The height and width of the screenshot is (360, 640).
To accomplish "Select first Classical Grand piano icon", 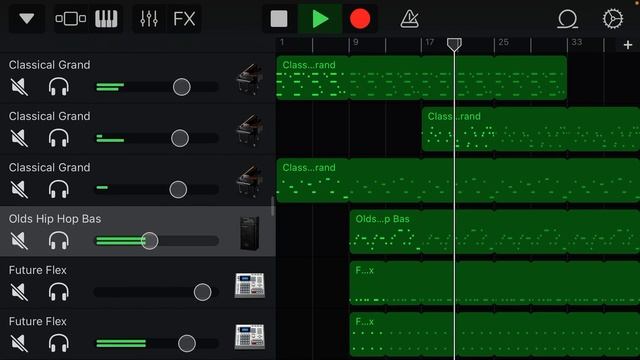I will click(250, 79).
